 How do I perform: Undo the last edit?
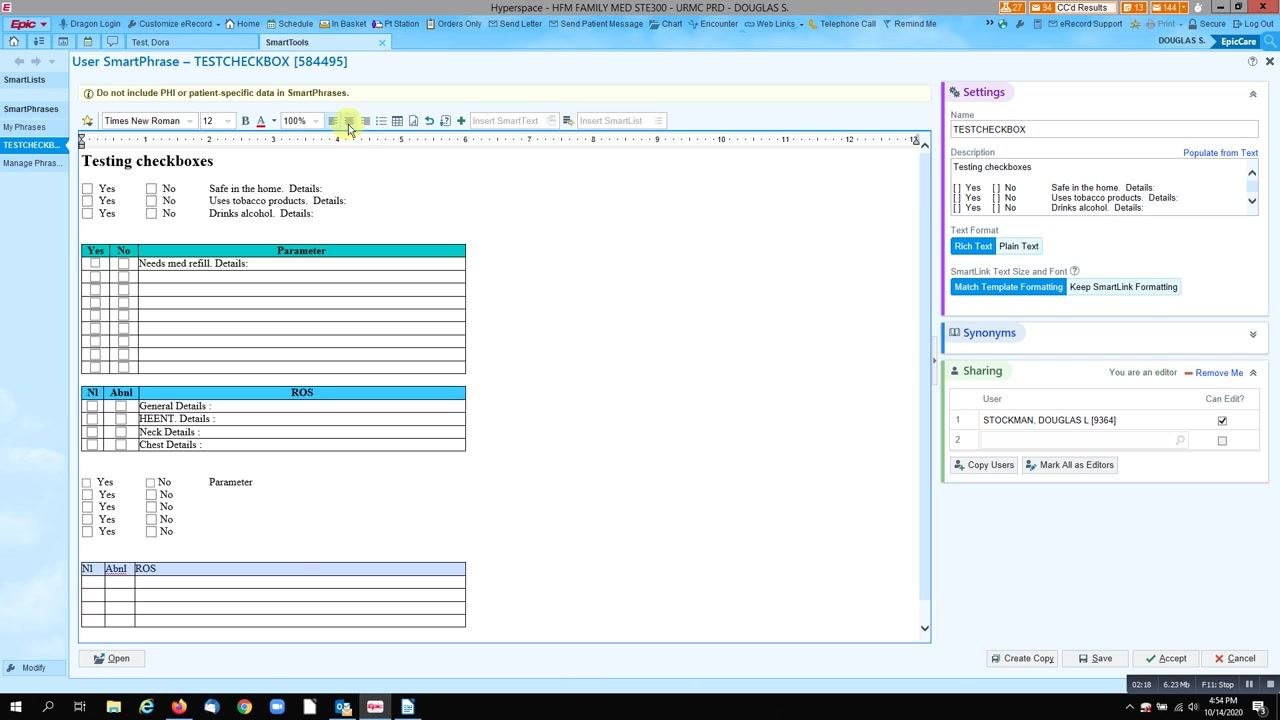429,121
